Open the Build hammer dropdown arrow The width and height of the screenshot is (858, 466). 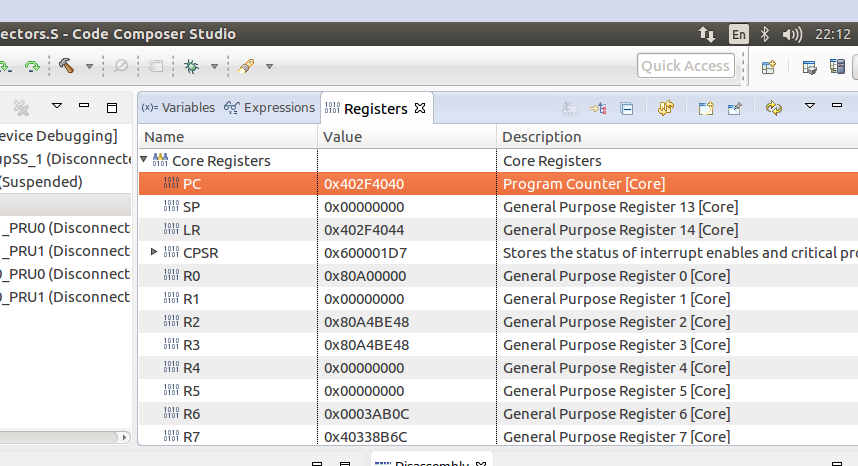[89, 67]
